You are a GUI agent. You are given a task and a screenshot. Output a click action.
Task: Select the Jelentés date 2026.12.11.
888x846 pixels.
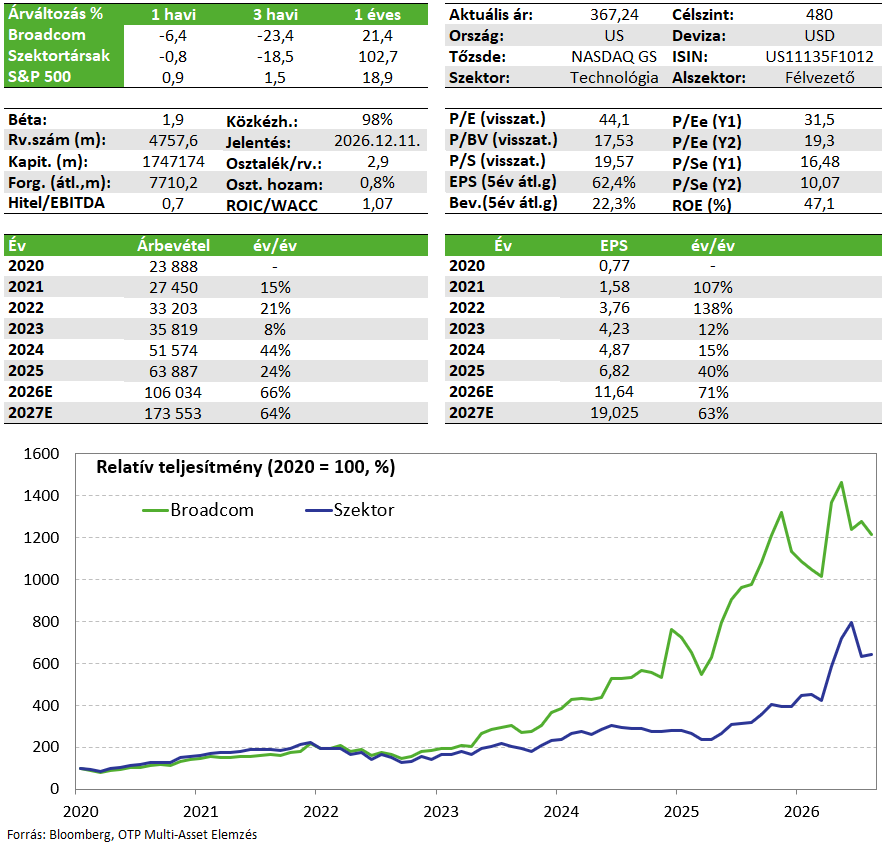click(377, 141)
